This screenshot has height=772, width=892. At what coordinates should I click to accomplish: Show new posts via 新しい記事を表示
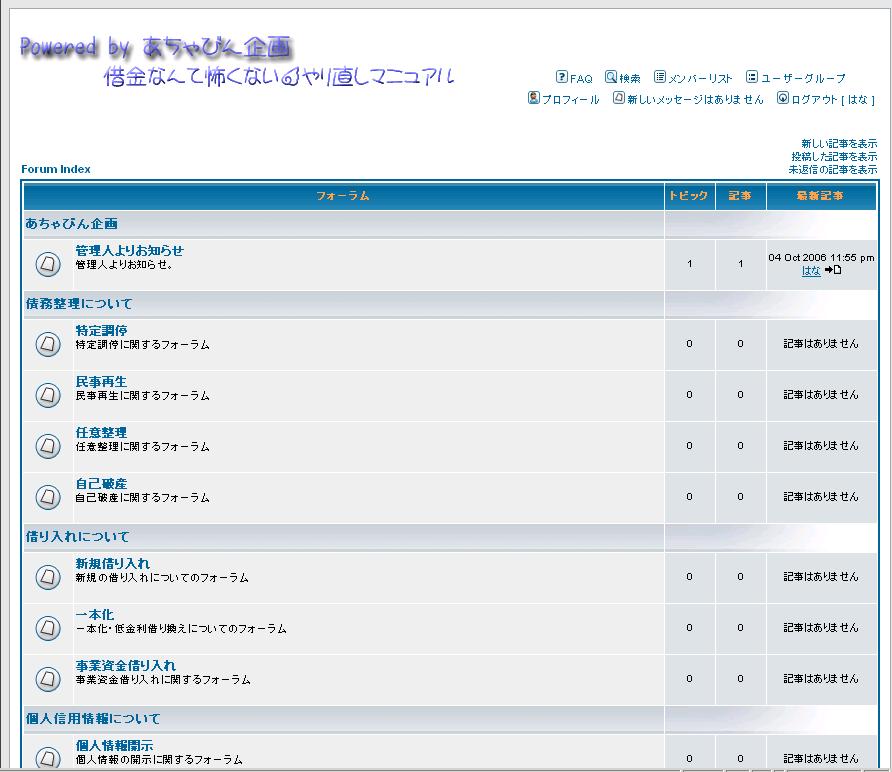point(839,144)
